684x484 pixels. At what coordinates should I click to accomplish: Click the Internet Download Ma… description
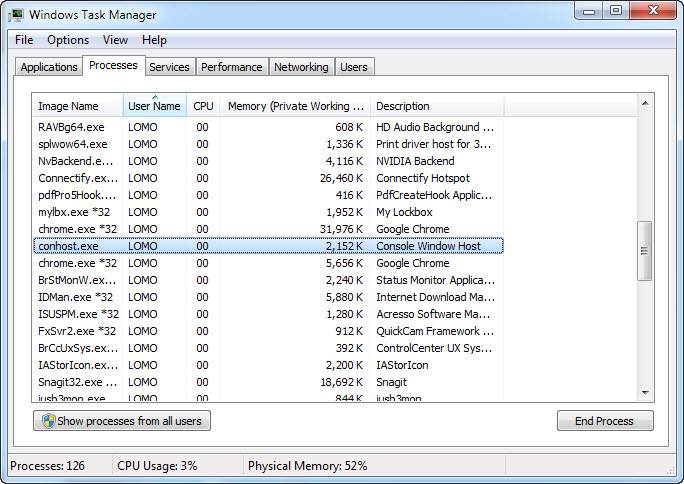click(435, 297)
